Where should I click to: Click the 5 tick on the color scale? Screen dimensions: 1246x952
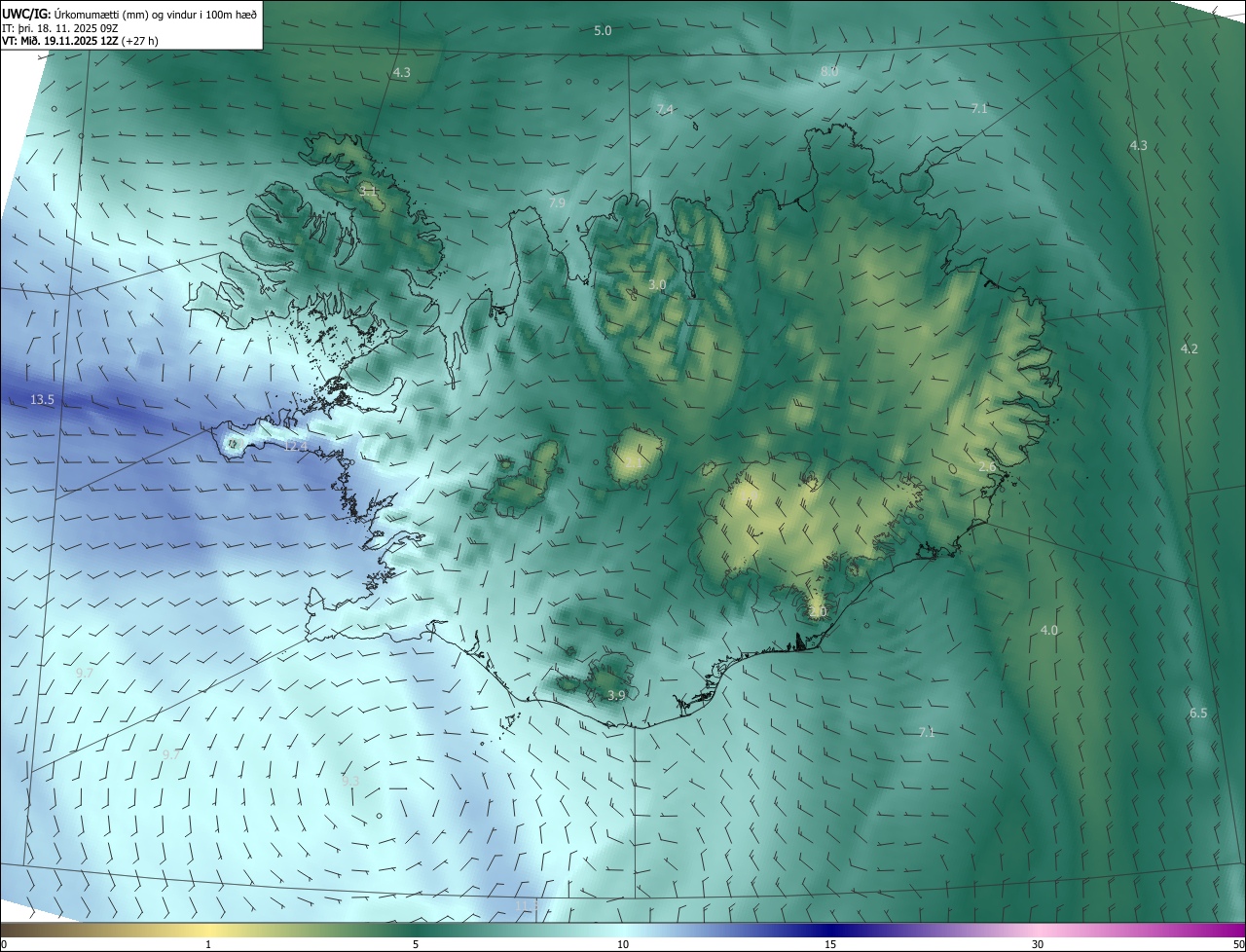pos(416,944)
